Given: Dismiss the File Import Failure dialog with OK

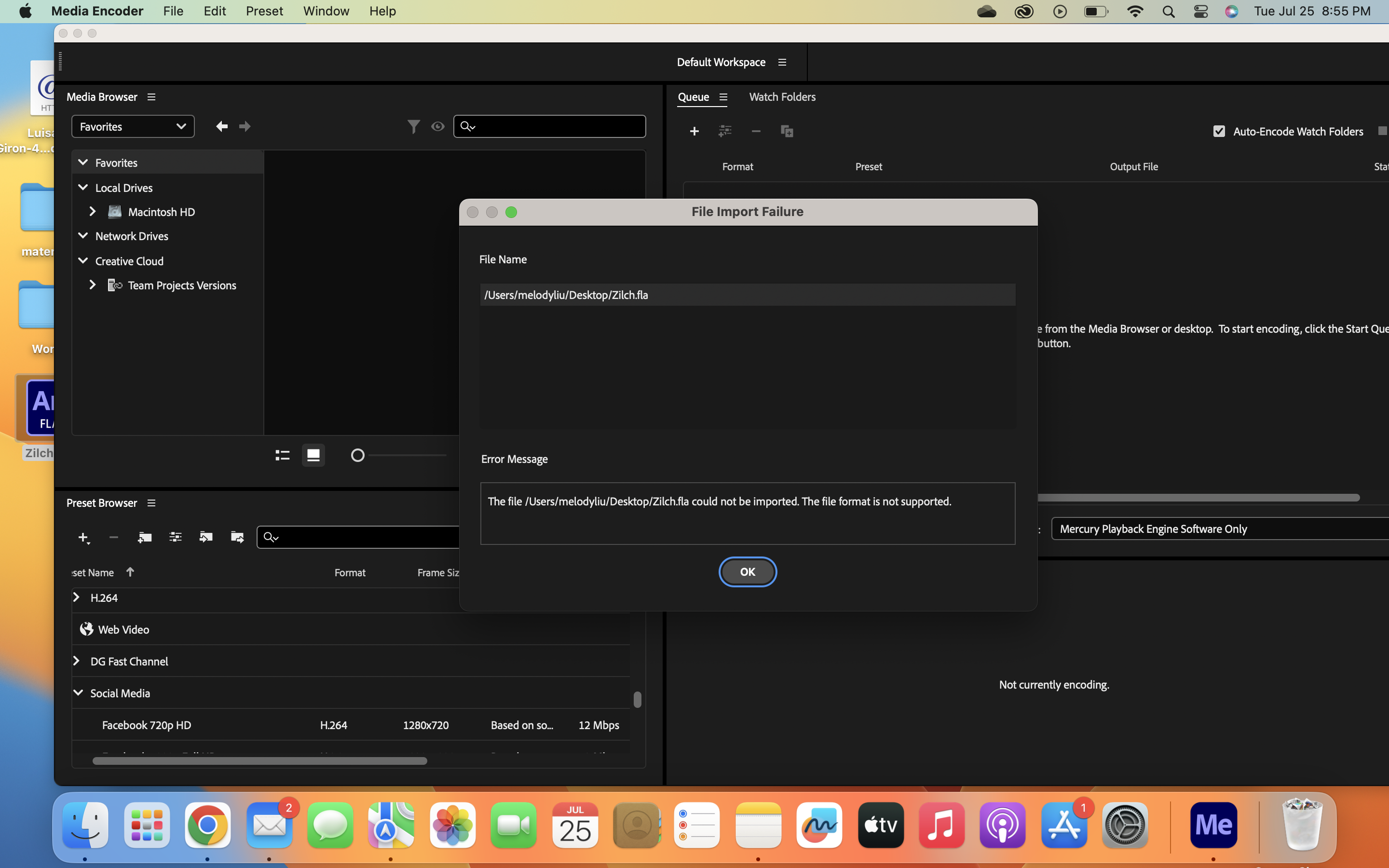Looking at the screenshot, I should (x=747, y=572).
